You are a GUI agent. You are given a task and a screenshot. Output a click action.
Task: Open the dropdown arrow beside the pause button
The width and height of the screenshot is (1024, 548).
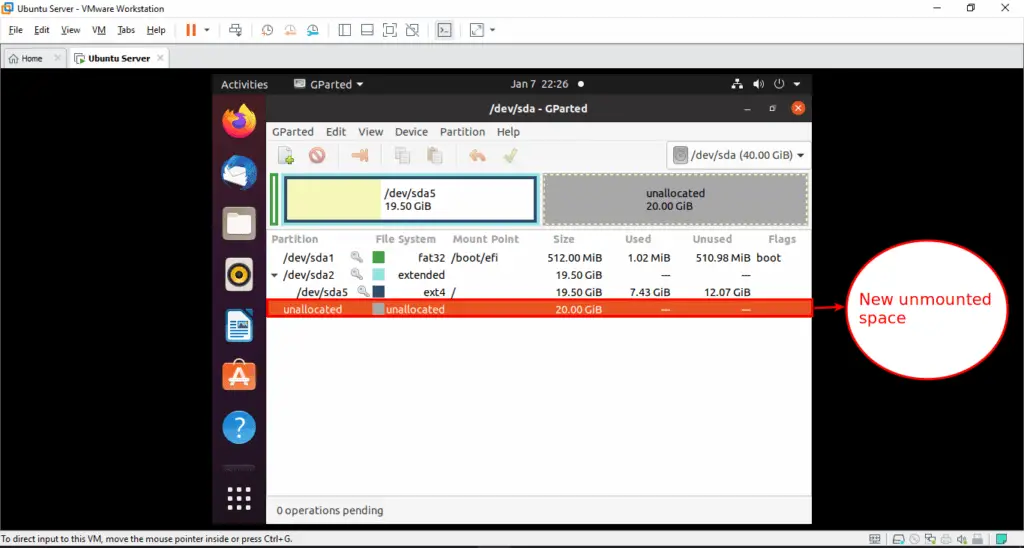[207, 30]
